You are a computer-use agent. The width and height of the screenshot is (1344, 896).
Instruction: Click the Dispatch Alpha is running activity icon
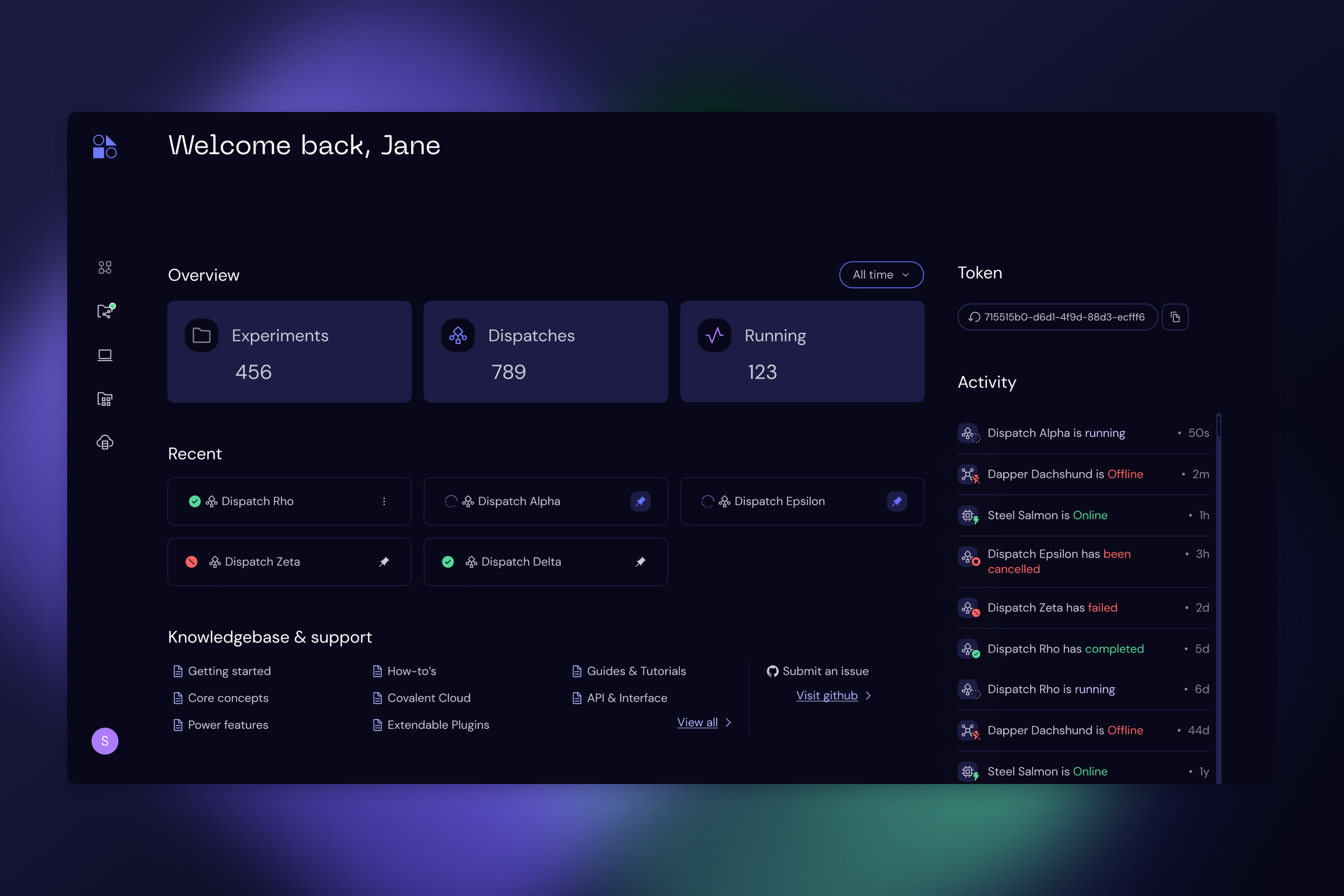tap(969, 433)
